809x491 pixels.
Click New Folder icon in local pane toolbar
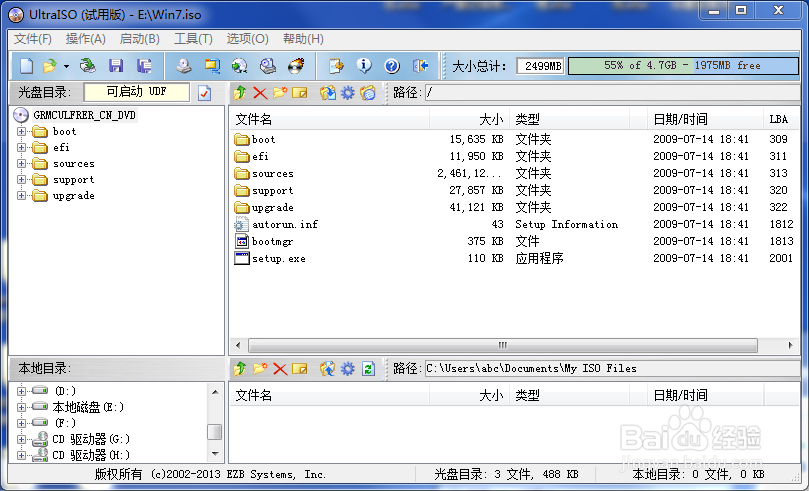(x=260, y=369)
